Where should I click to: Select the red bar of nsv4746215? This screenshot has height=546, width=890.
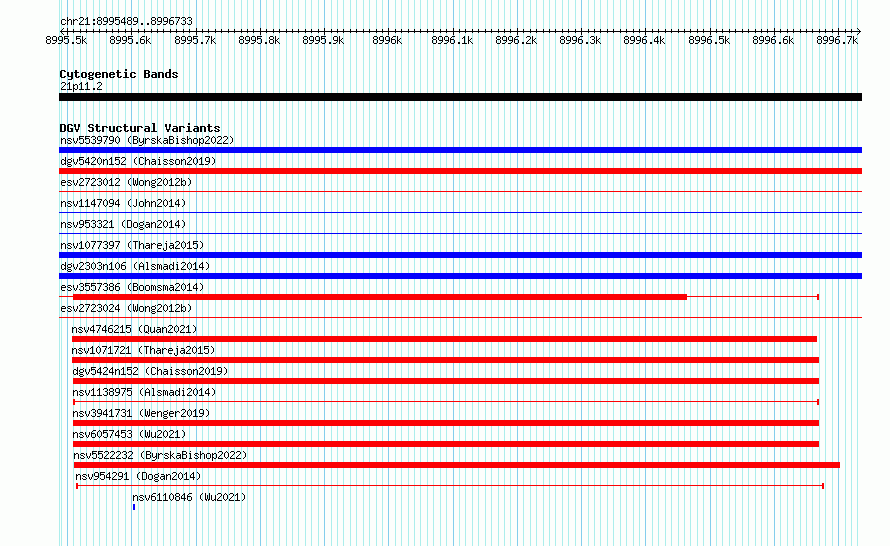[x=444, y=339]
